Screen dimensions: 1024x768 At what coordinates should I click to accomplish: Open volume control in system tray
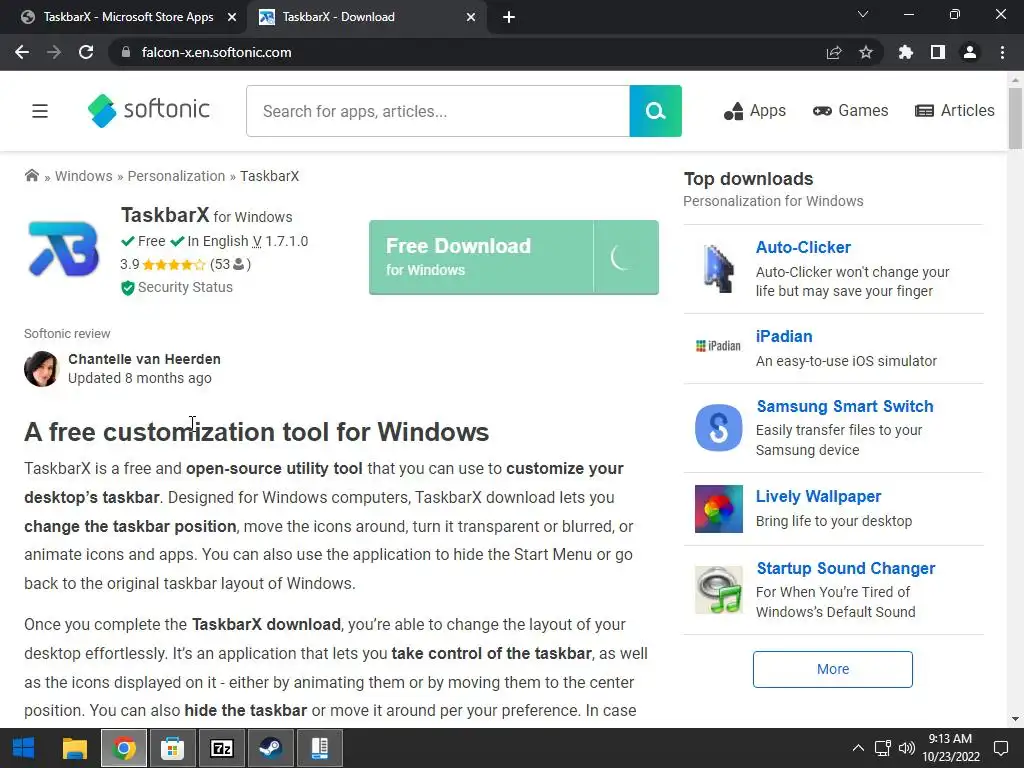(x=906, y=748)
